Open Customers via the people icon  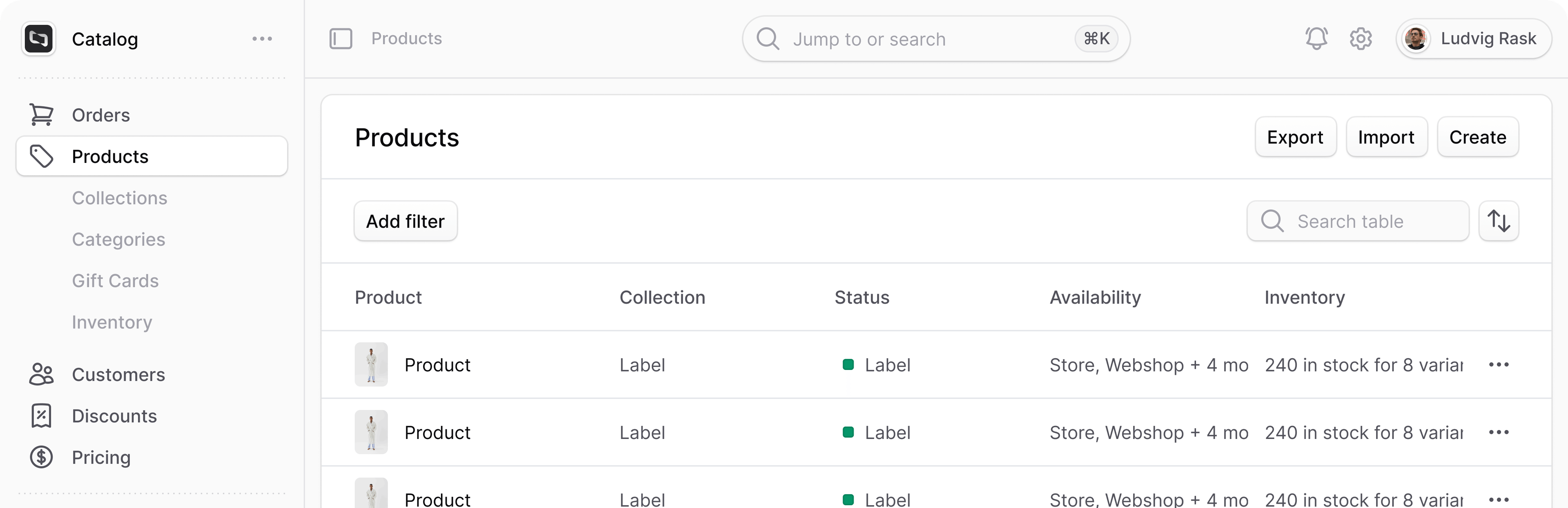41,375
